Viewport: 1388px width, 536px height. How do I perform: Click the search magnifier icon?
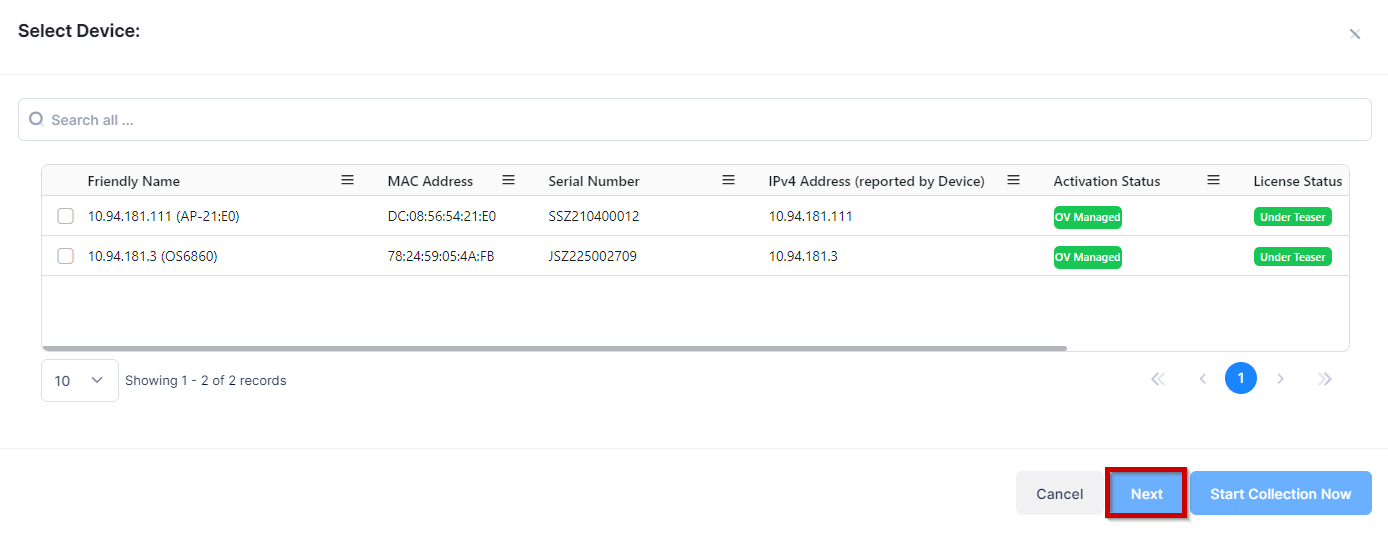36,119
